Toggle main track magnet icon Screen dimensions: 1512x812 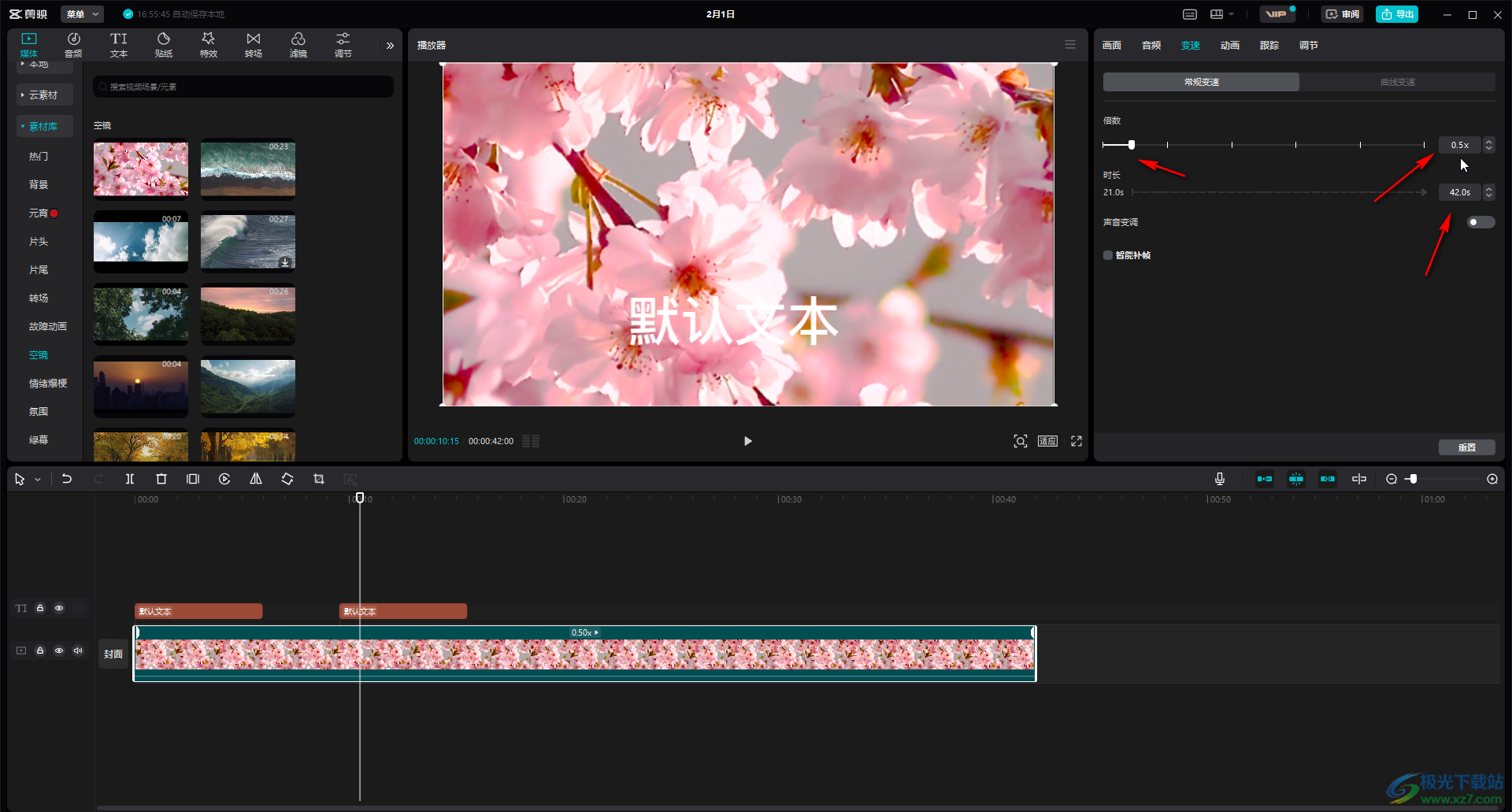(1265, 479)
